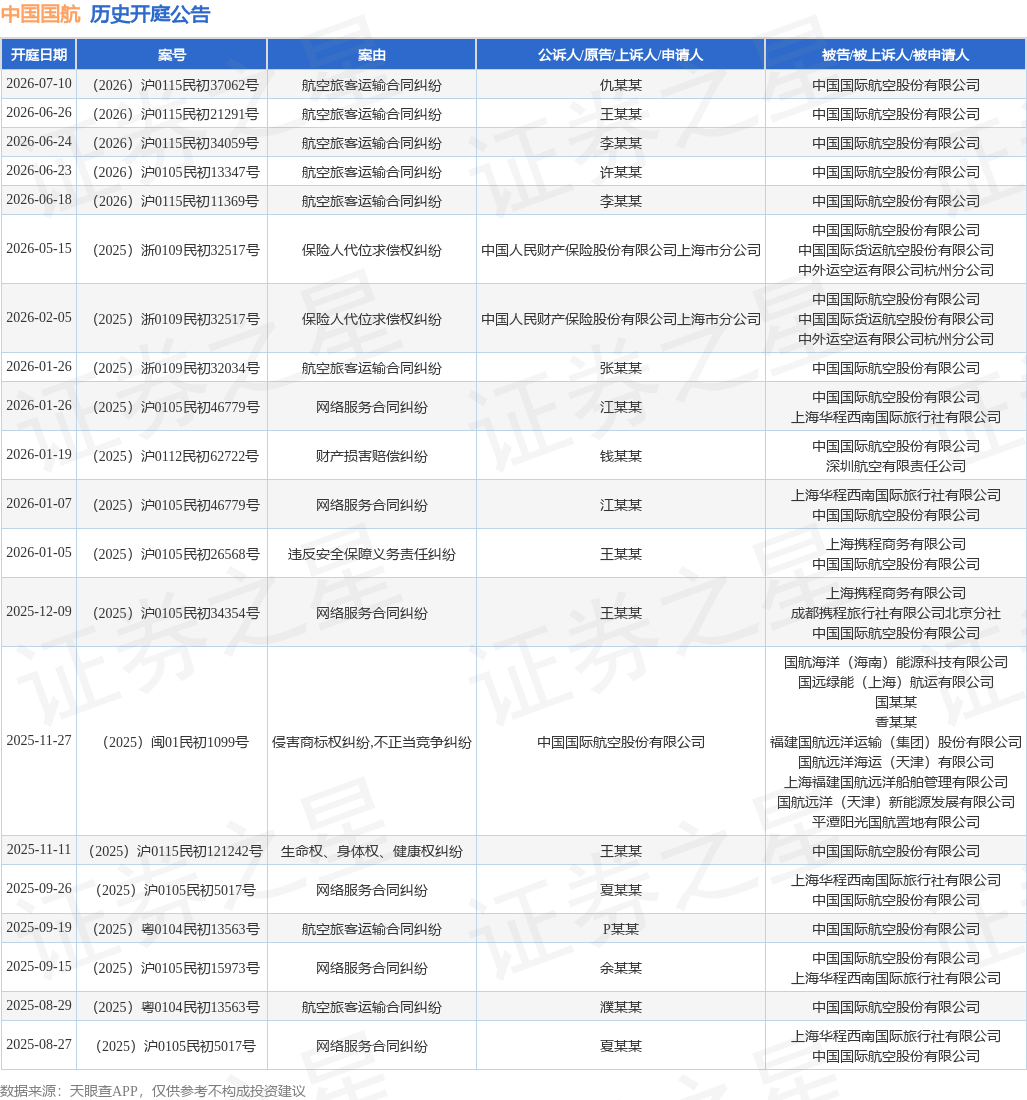Select 违反安全保障义务责任纠纷 cause cell
The height and width of the screenshot is (1100, 1027).
click(372, 554)
